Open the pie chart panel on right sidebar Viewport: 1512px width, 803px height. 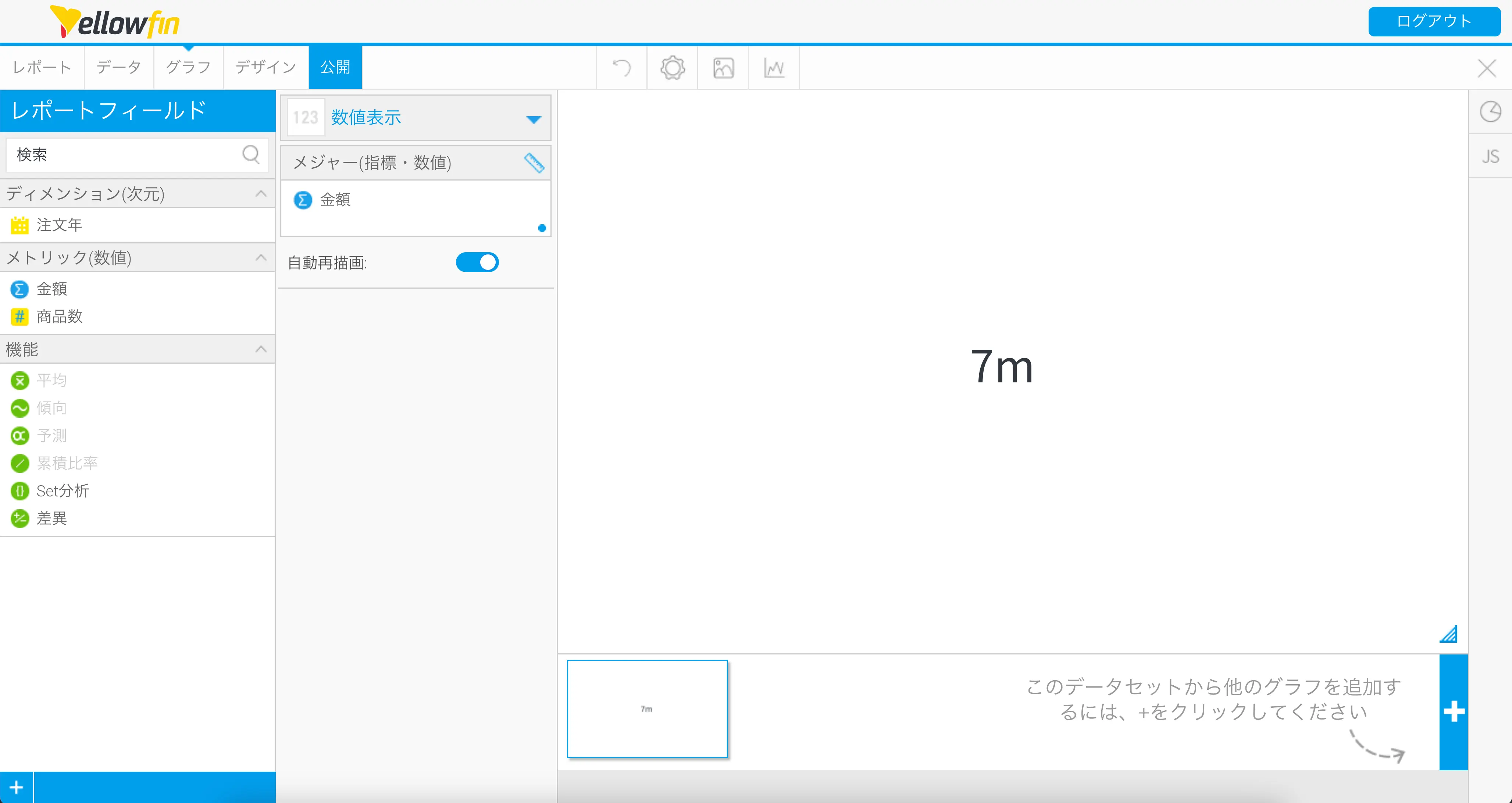pyautogui.click(x=1490, y=111)
